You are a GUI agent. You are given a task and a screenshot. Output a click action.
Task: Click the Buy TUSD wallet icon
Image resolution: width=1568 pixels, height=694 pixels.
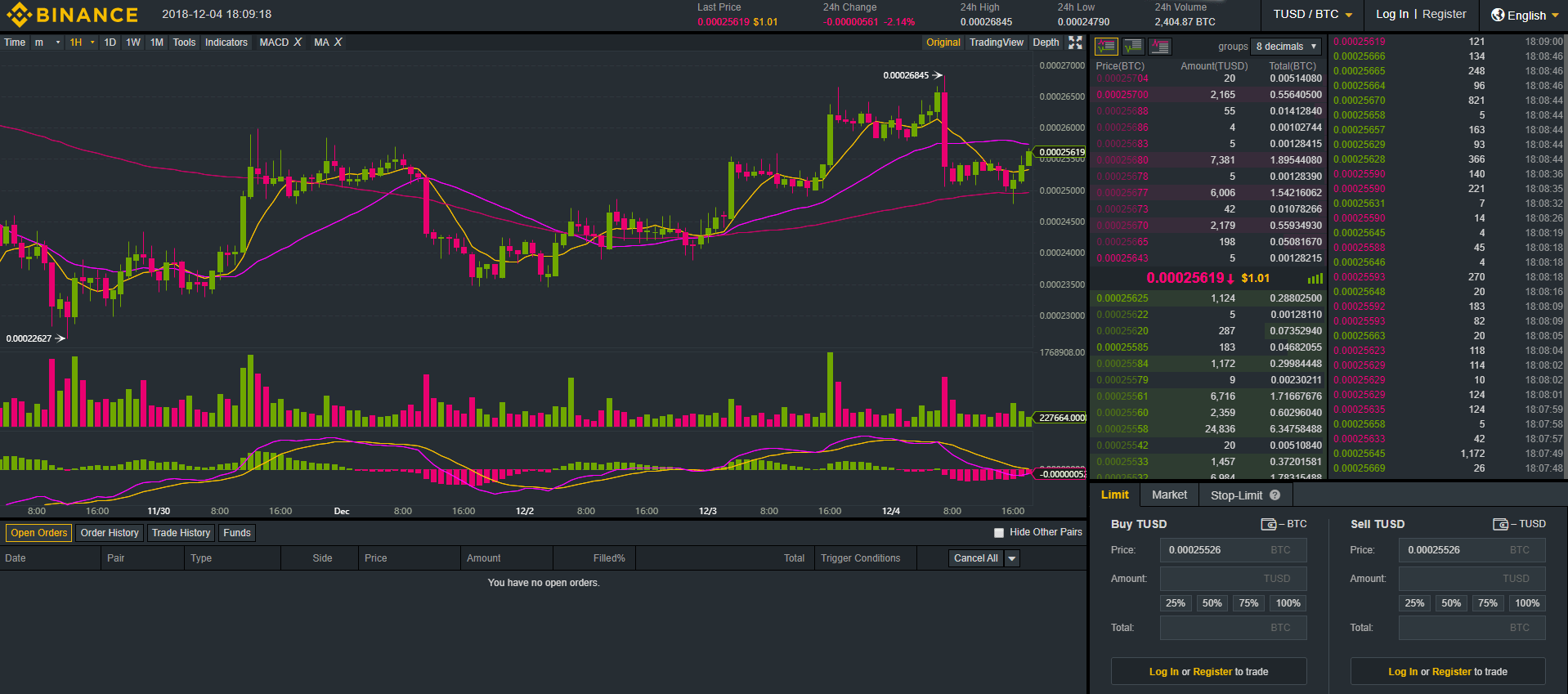click(1269, 524)
